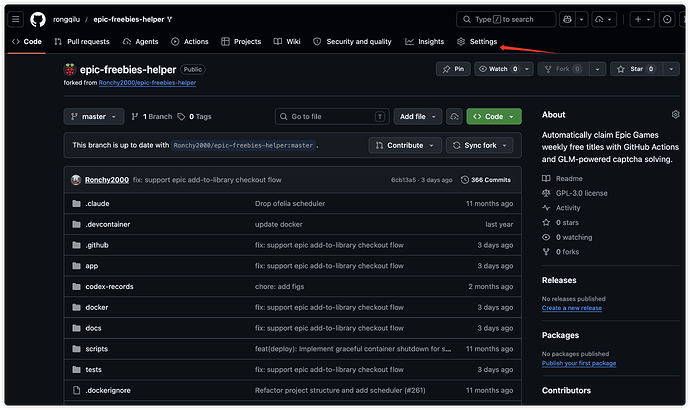
Task: Open the Agents tab
Action: tap(141, 41)
